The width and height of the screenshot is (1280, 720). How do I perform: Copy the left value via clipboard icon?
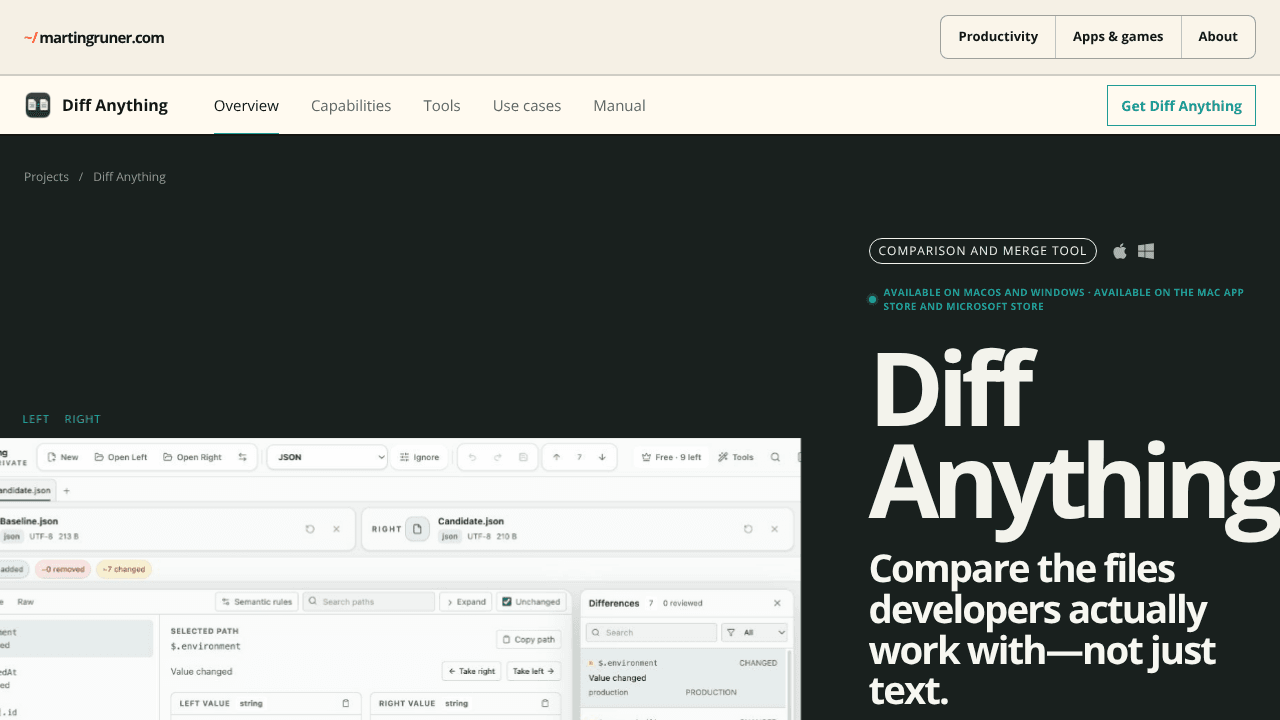346,703
